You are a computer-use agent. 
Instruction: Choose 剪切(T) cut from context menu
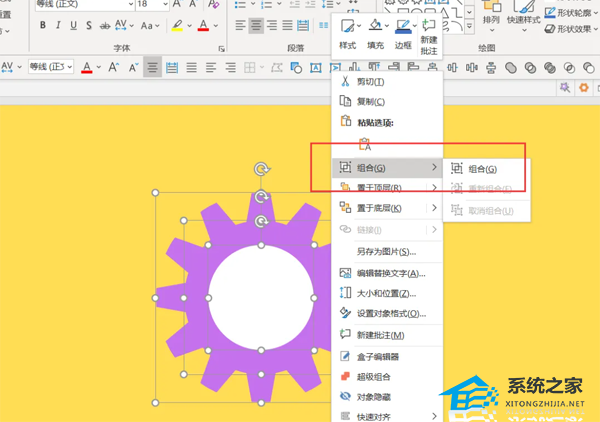pos(387,81)
